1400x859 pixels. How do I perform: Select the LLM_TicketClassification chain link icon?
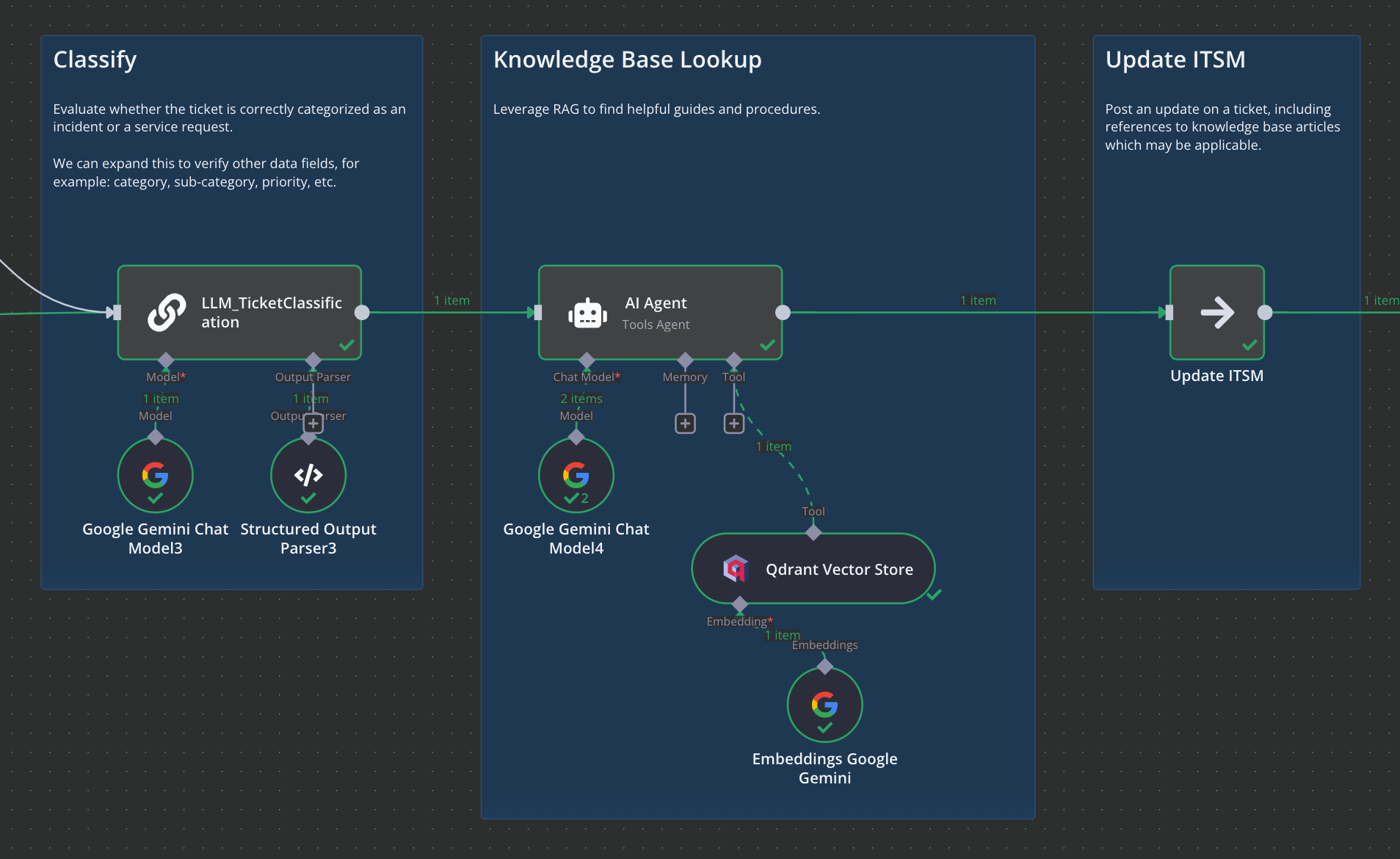point(167,313)
